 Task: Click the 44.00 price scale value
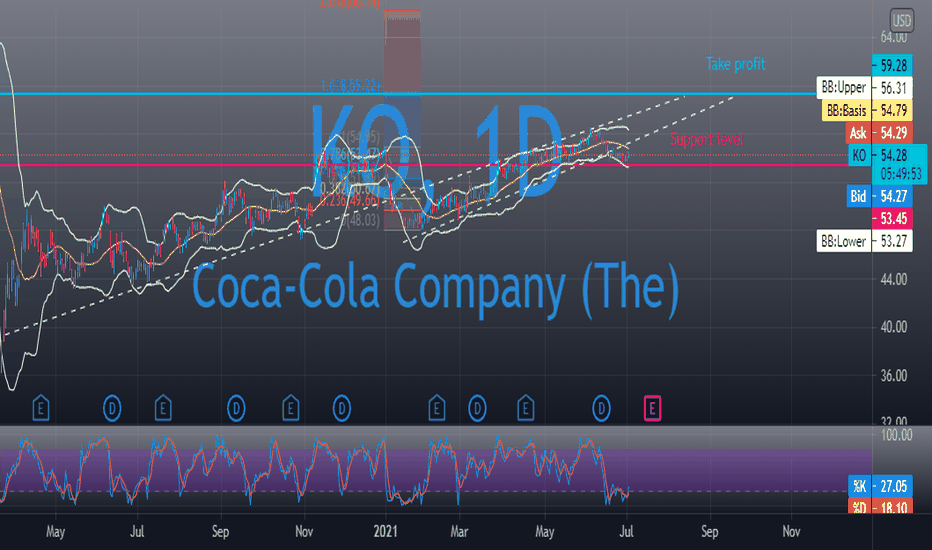coord(893,279)
